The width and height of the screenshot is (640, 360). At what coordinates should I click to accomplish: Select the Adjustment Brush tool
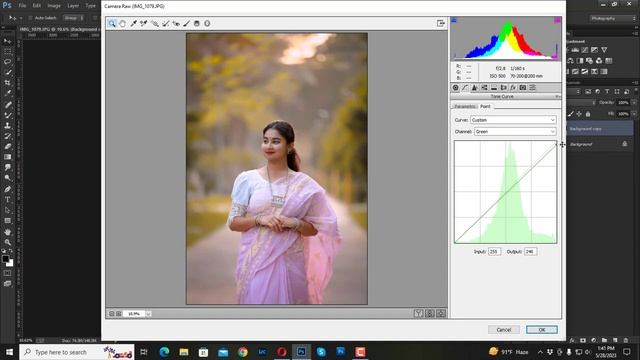[x=187, y=24]
